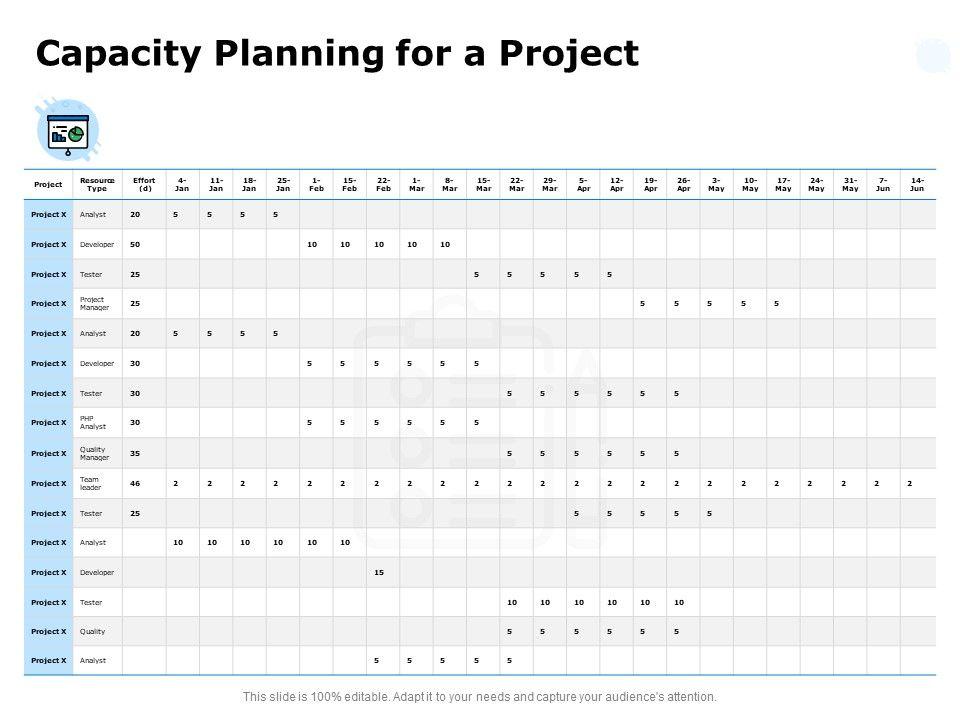Select the effort value '50' cell
Image resolution: width=960 pixels, height=720 pixels.
coord(135,244)
